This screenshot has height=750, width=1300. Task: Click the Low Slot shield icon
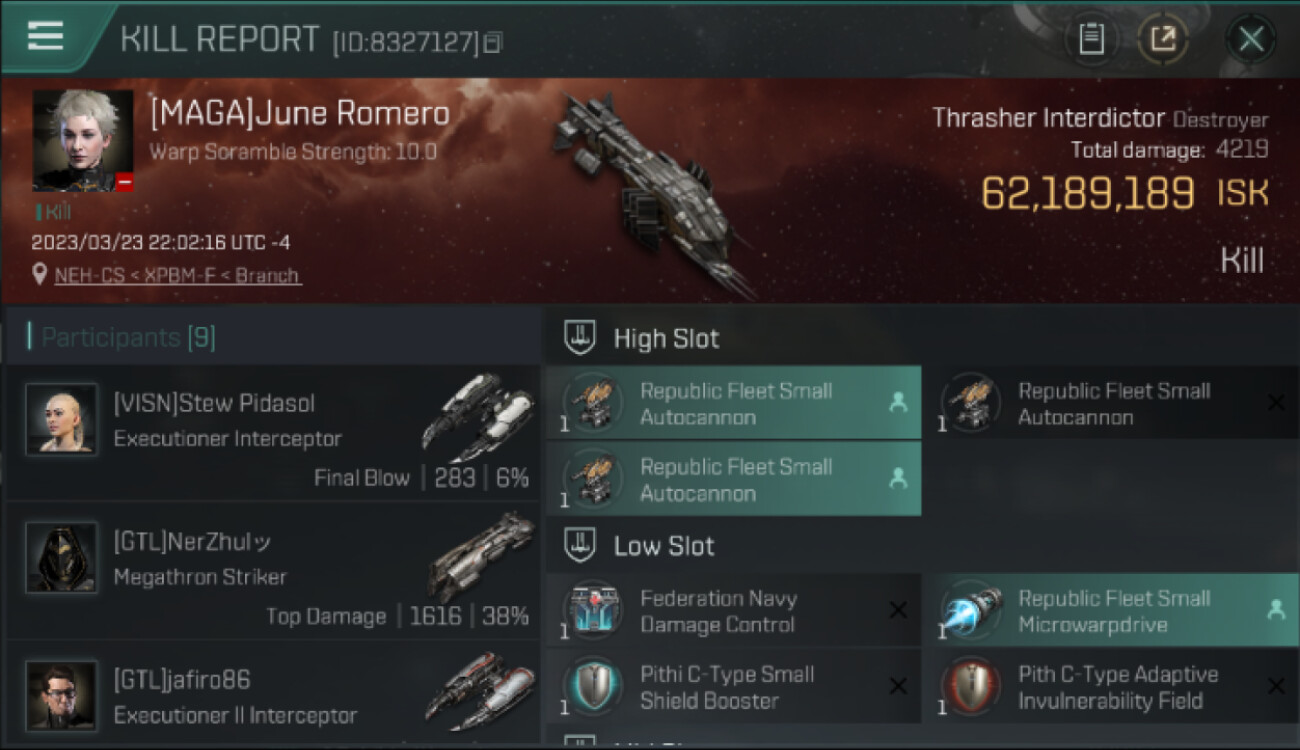pos(580,546)
